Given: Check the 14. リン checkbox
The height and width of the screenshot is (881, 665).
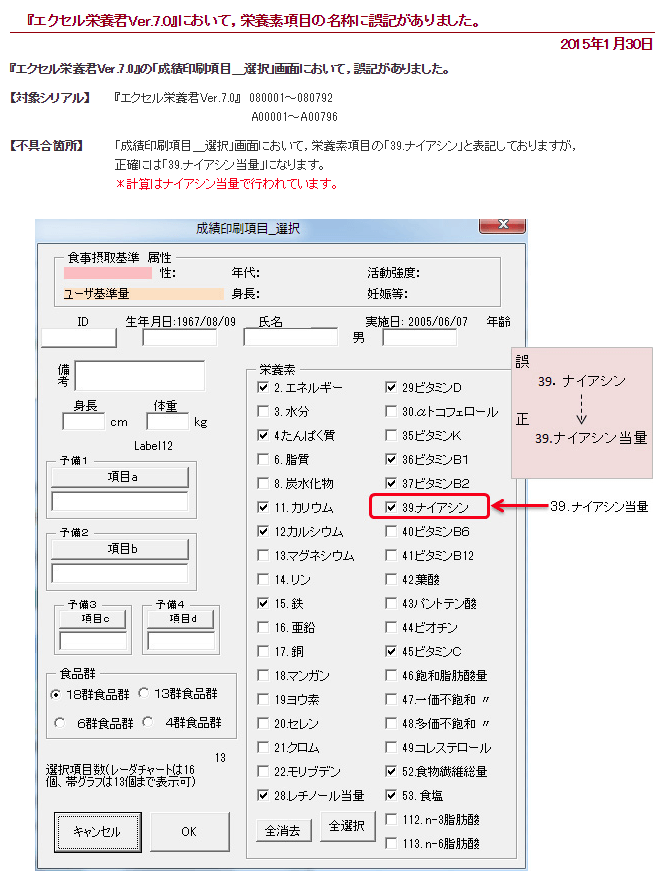Looking at the screenshot, I should (262, 579).
